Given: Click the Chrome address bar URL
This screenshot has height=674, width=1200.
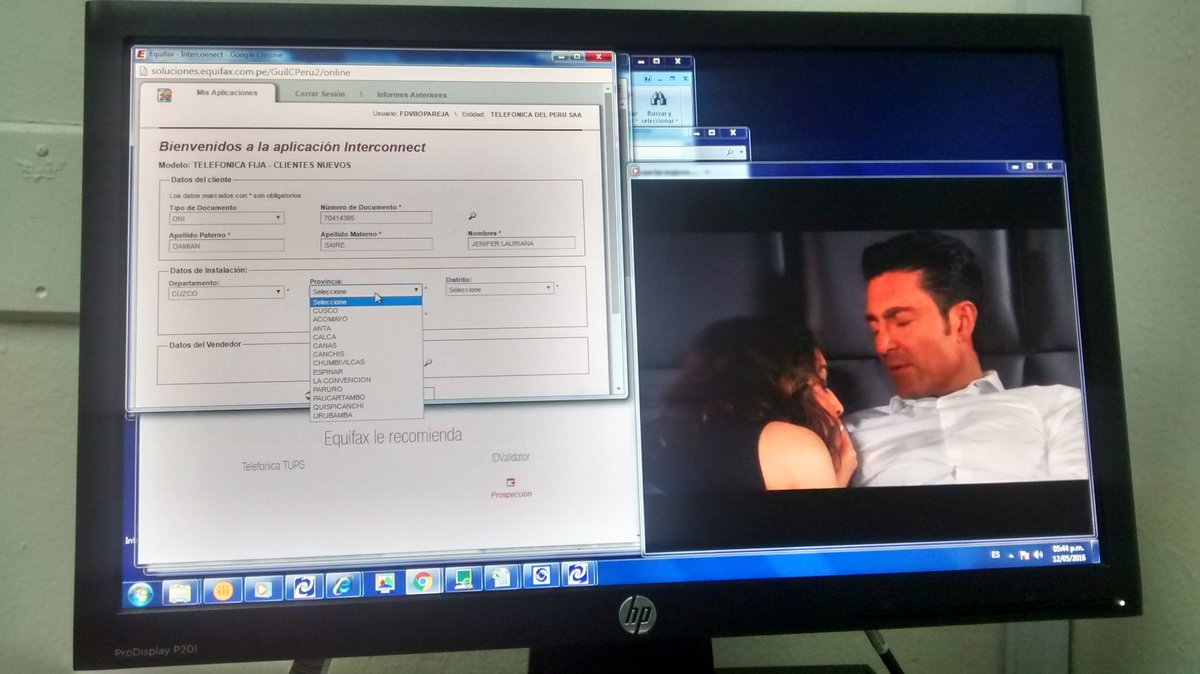Looking at the screenshot, I should 251,73.
